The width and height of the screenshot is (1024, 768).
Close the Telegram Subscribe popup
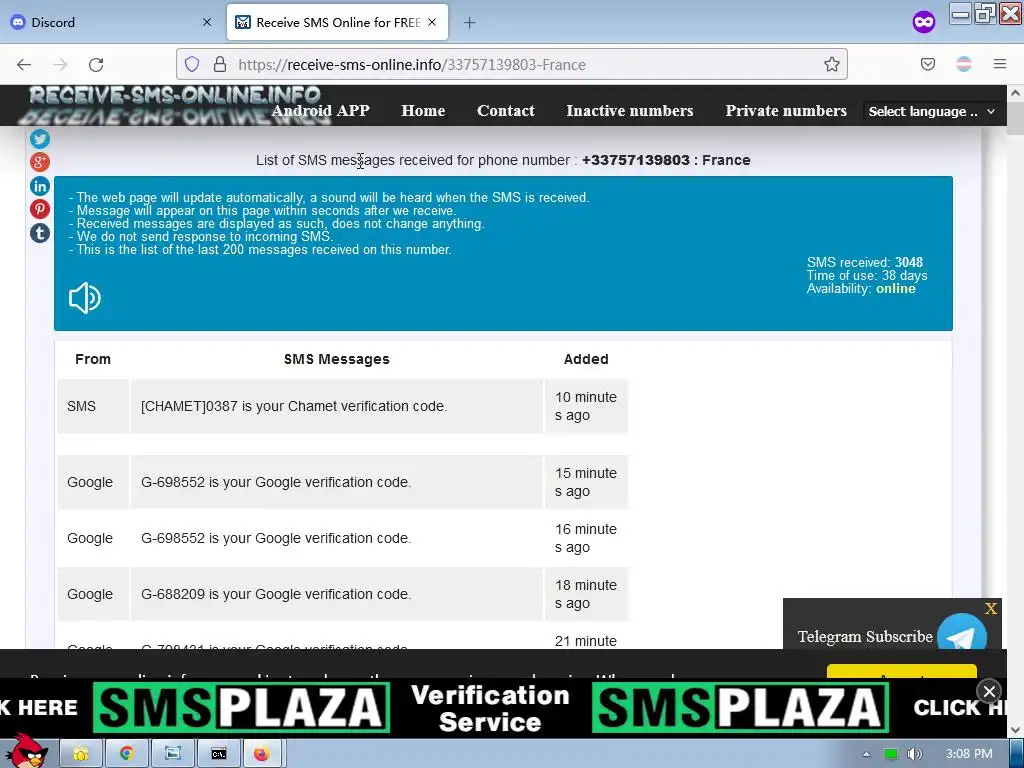tap(991, 609)
